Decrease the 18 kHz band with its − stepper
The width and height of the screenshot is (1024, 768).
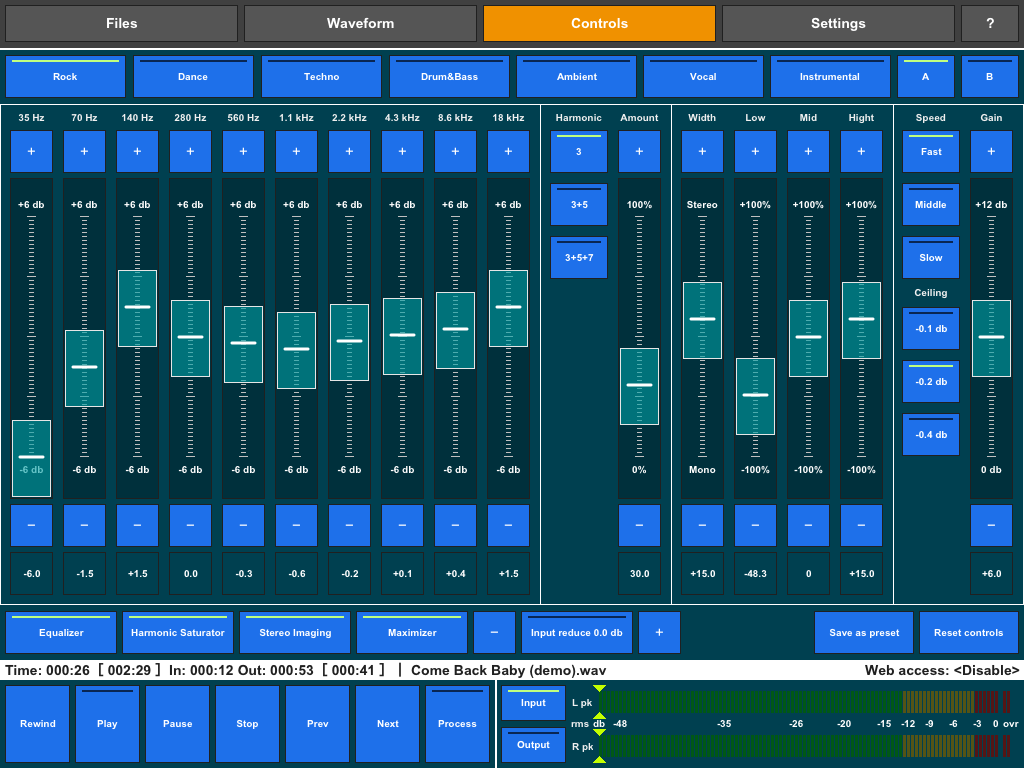tap(508, 525)
